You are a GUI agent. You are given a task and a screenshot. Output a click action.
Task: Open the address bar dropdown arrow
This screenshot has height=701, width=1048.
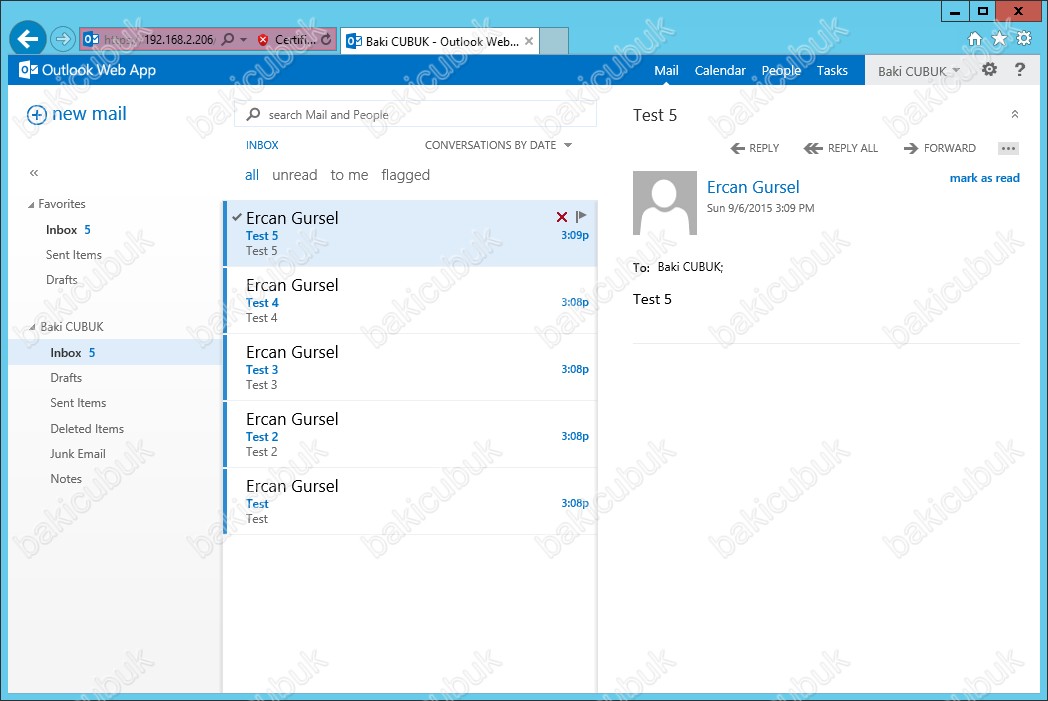(243, 40)
